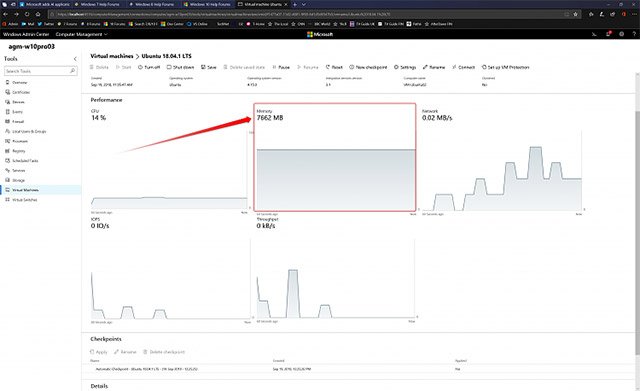The image size is (640, 391).
Task: Open notifications bell in the header
Action: [x=608, y=34]
